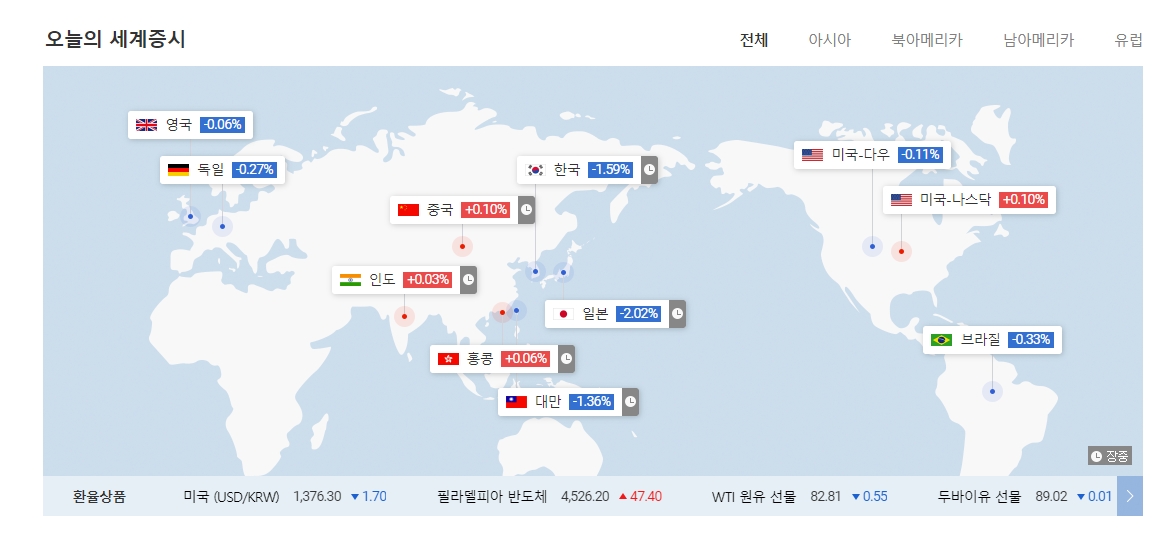Click the +0.06% change badge
Viewport: 1171px width, 545px height.
pos(526,359)
